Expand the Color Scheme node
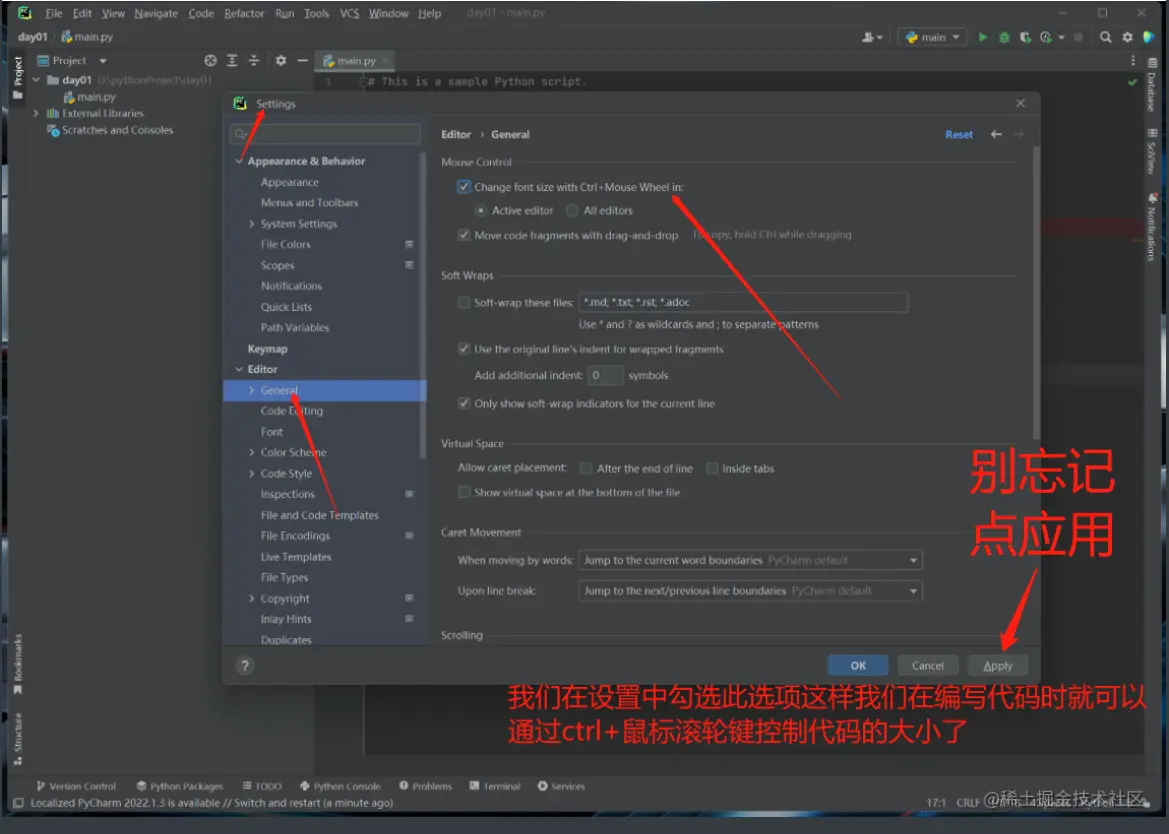The width and height of the screenshot is (1169, 834). pyautogui.click(x=252, y=452)
